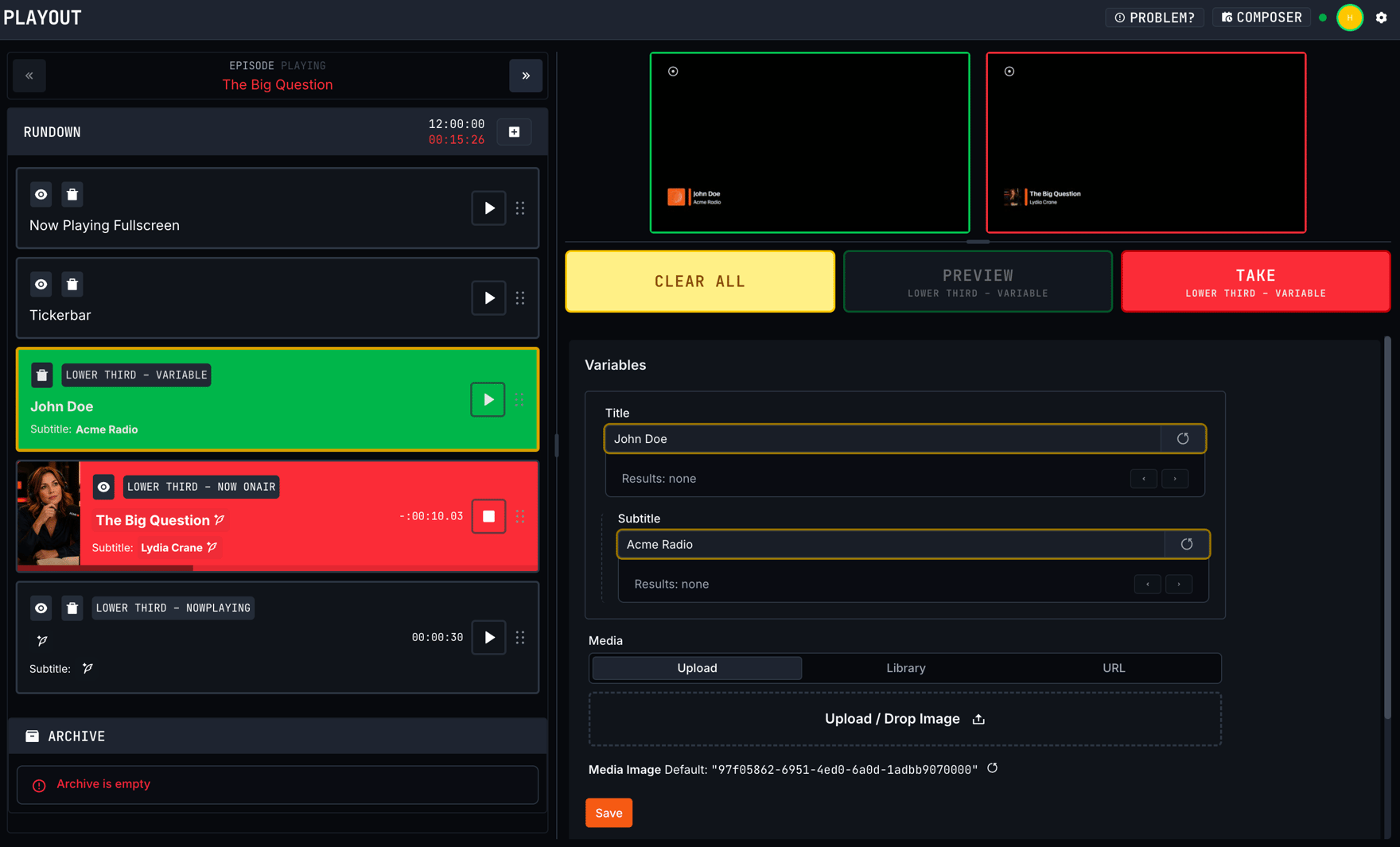Toggle visibility of Now Playing Fullscreen
The width and height of the screenshot is (1400, 847).
(x=41, y=195)
